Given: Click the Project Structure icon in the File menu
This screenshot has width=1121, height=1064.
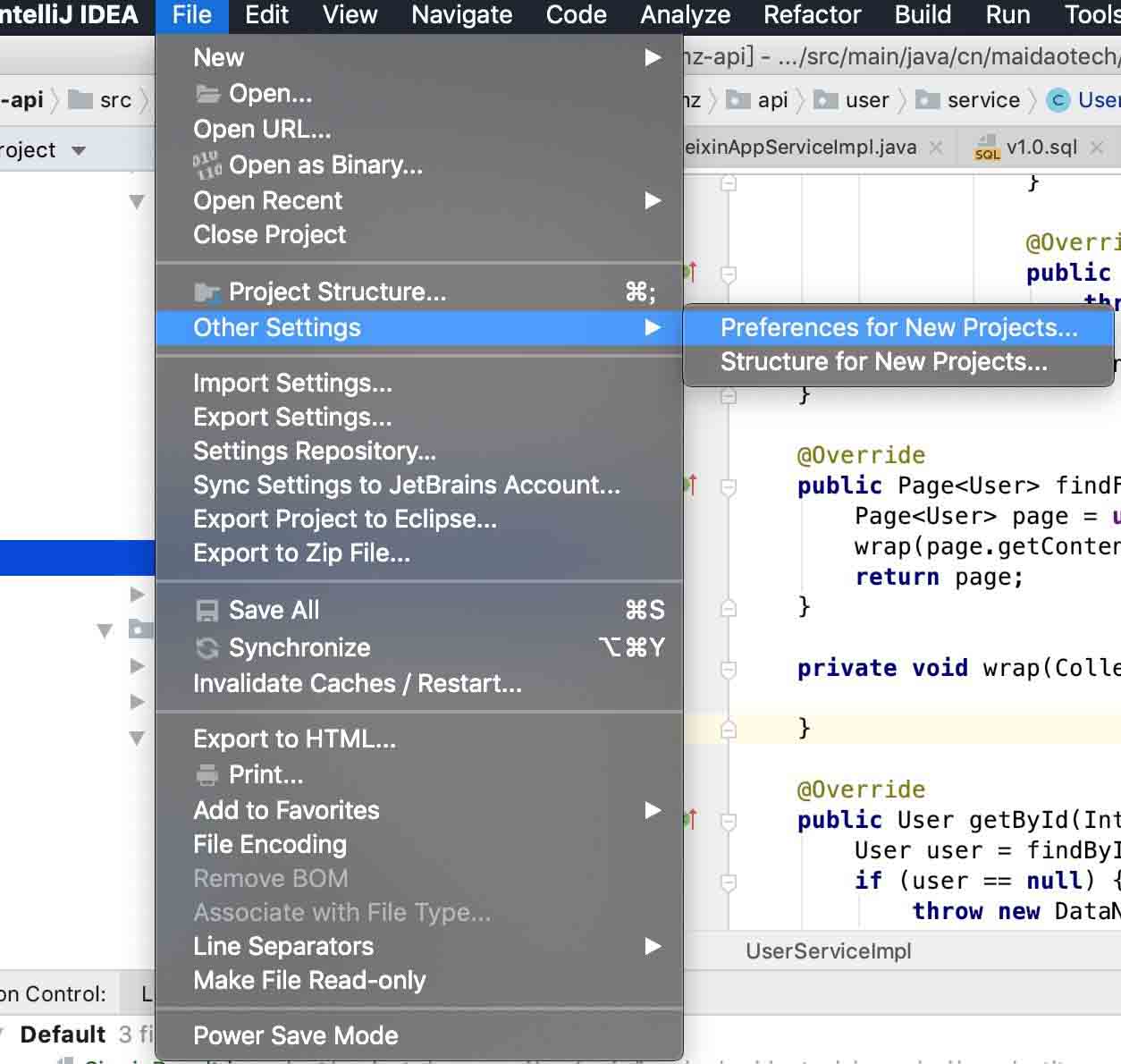Looking at the screenshot, I should 207,292.
